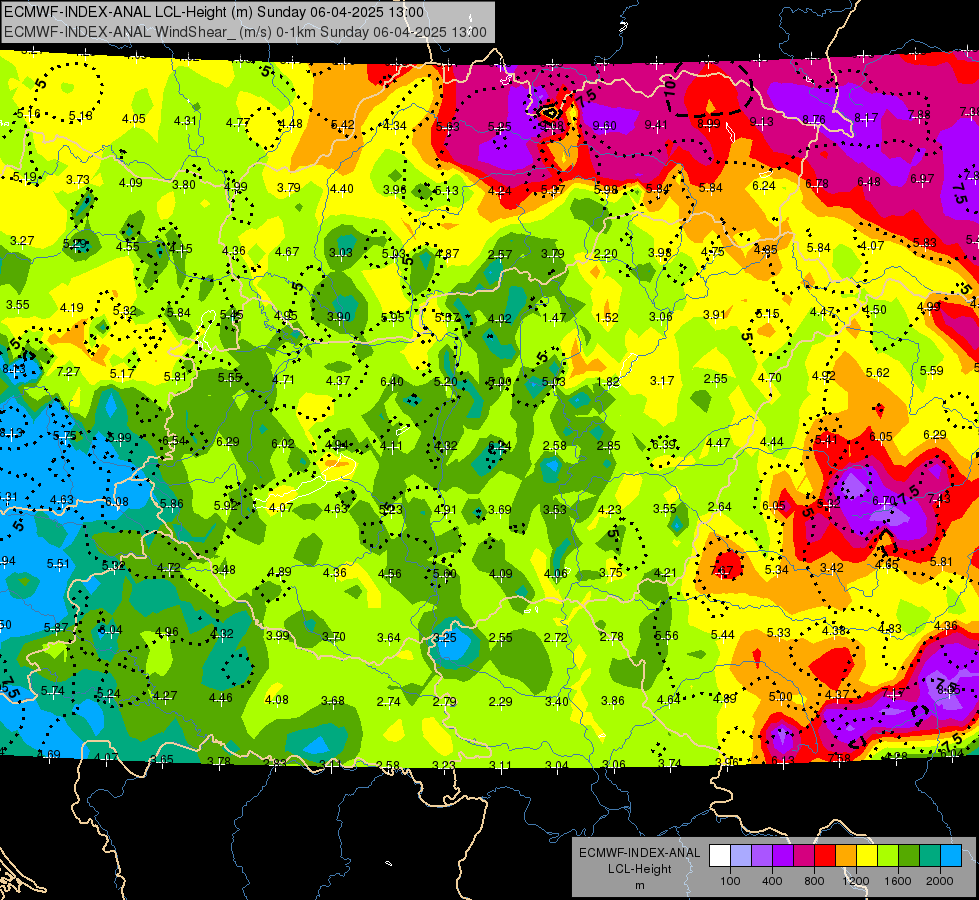Click wind shear value 1.47

[x=554, y=318]
